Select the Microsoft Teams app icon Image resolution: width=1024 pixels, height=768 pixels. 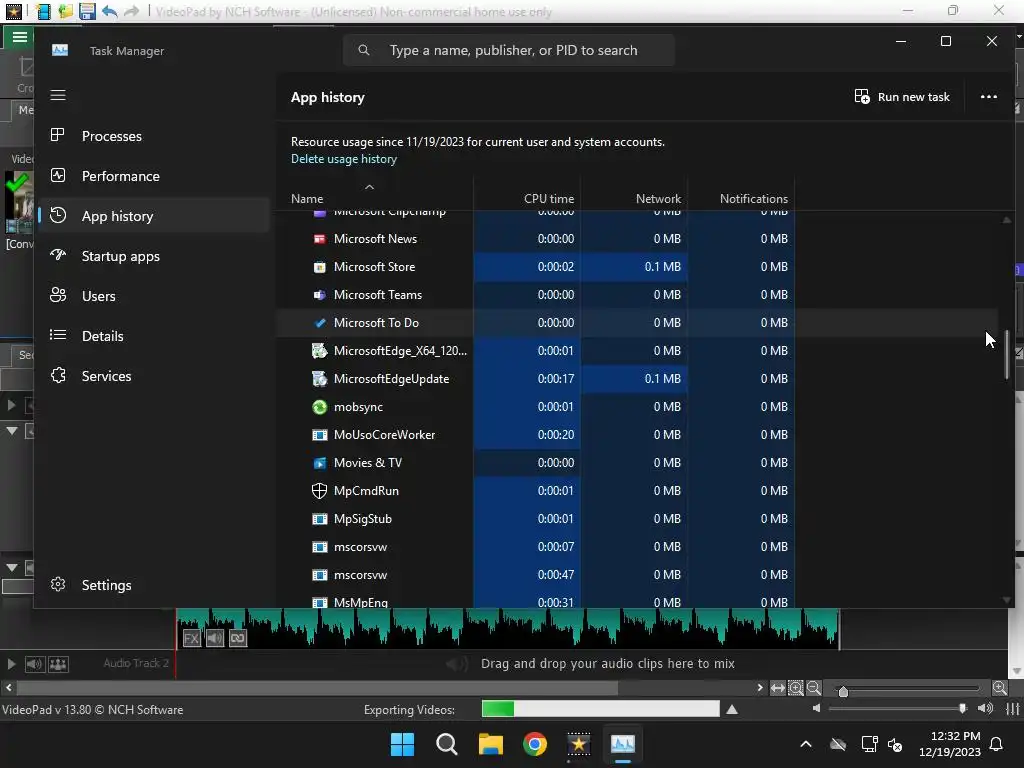click(x=319, y=295)
